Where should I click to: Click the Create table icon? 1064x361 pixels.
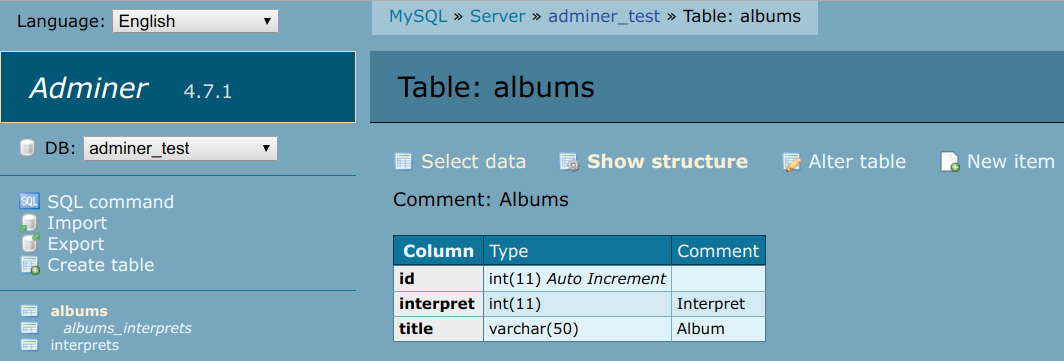[x=30, y=265]
